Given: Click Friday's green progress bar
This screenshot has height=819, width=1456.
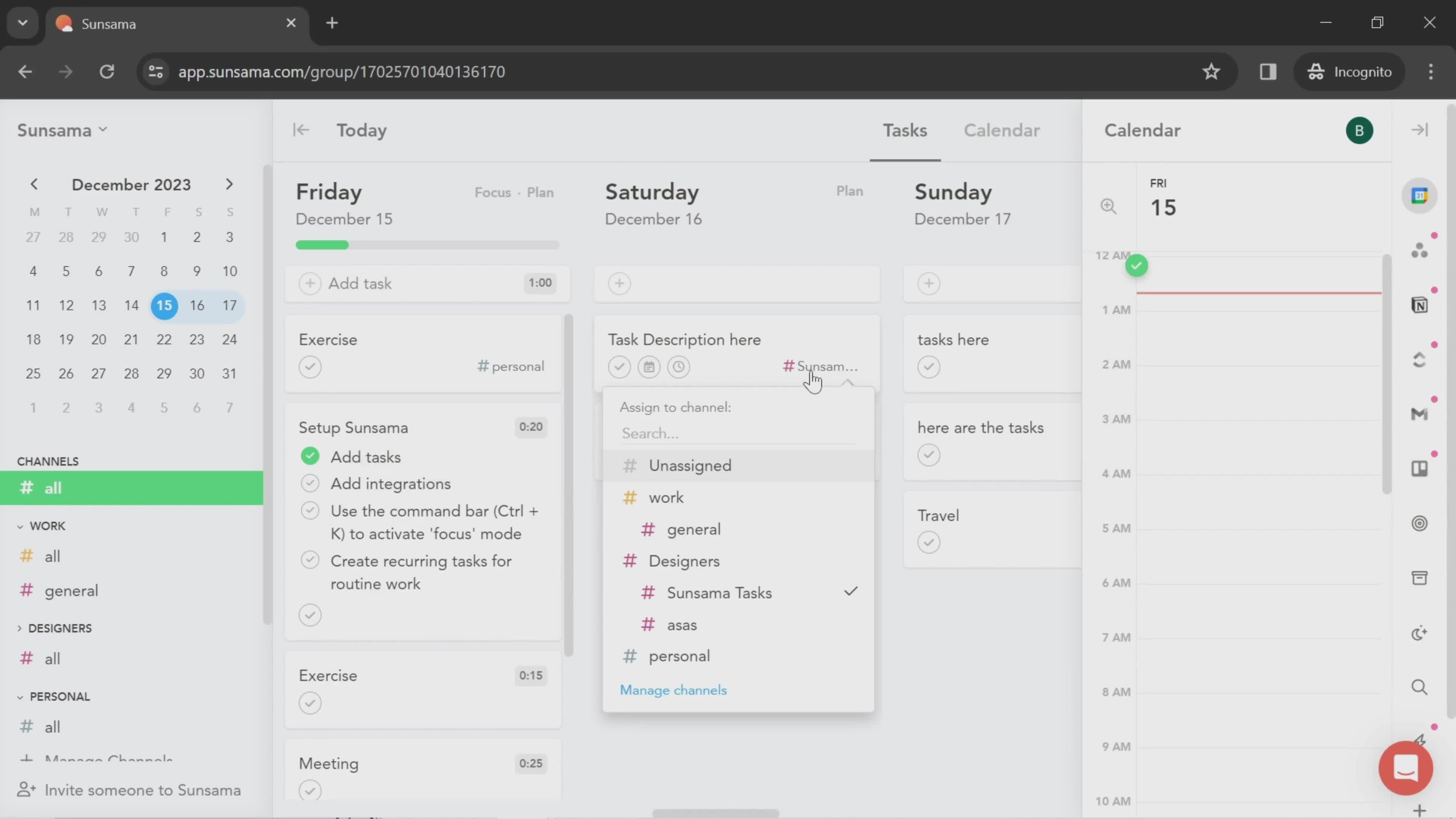Looking at the screenshot, I should [x=322, y=245].
